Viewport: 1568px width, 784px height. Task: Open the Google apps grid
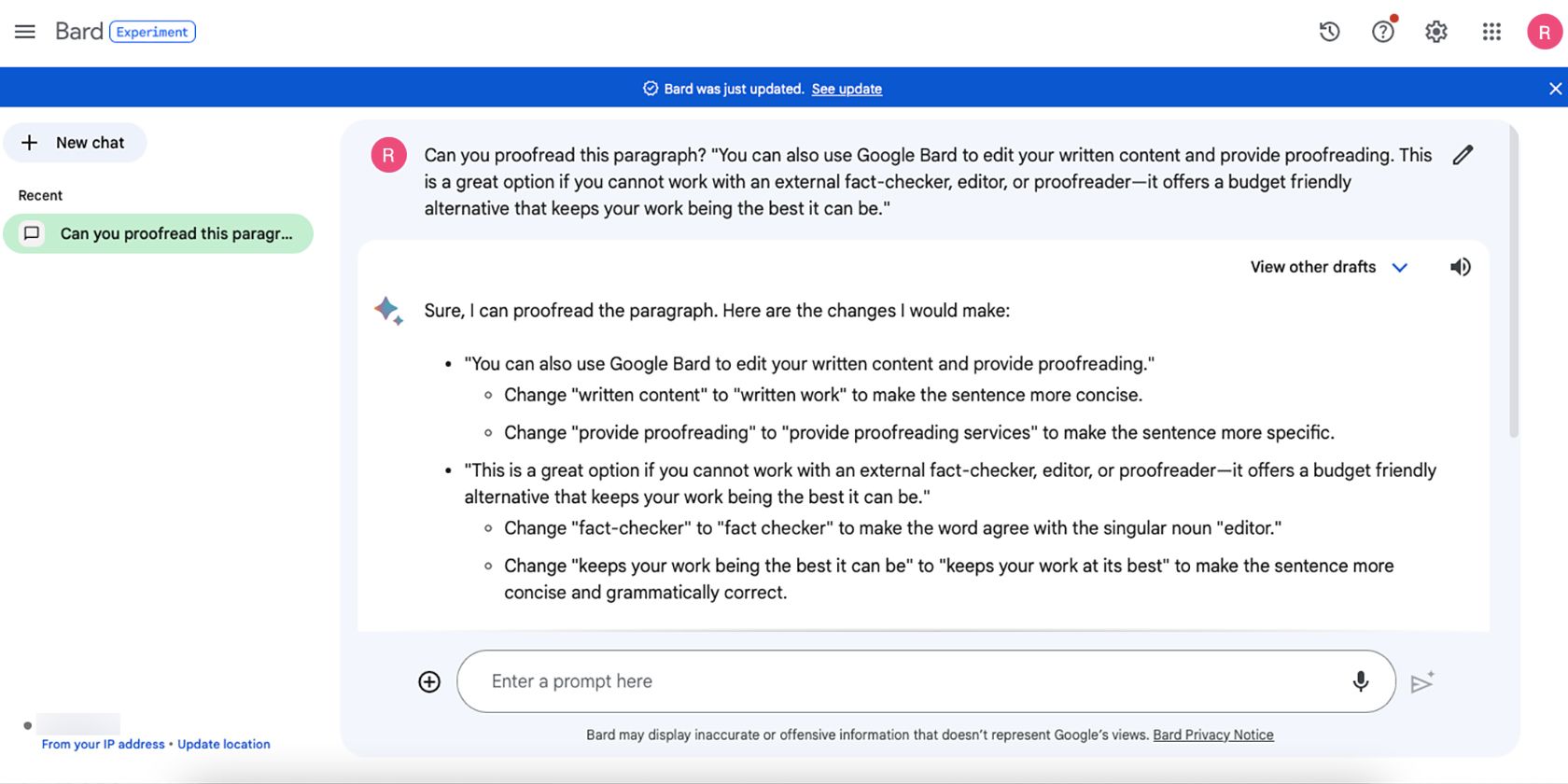point(1491,32)
